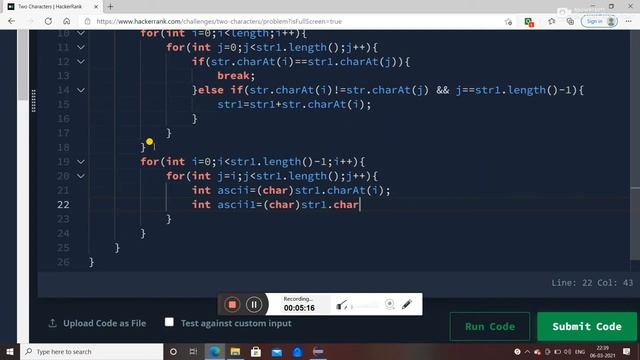Select the Two Characters HackerRank tab

click(49, 7)
